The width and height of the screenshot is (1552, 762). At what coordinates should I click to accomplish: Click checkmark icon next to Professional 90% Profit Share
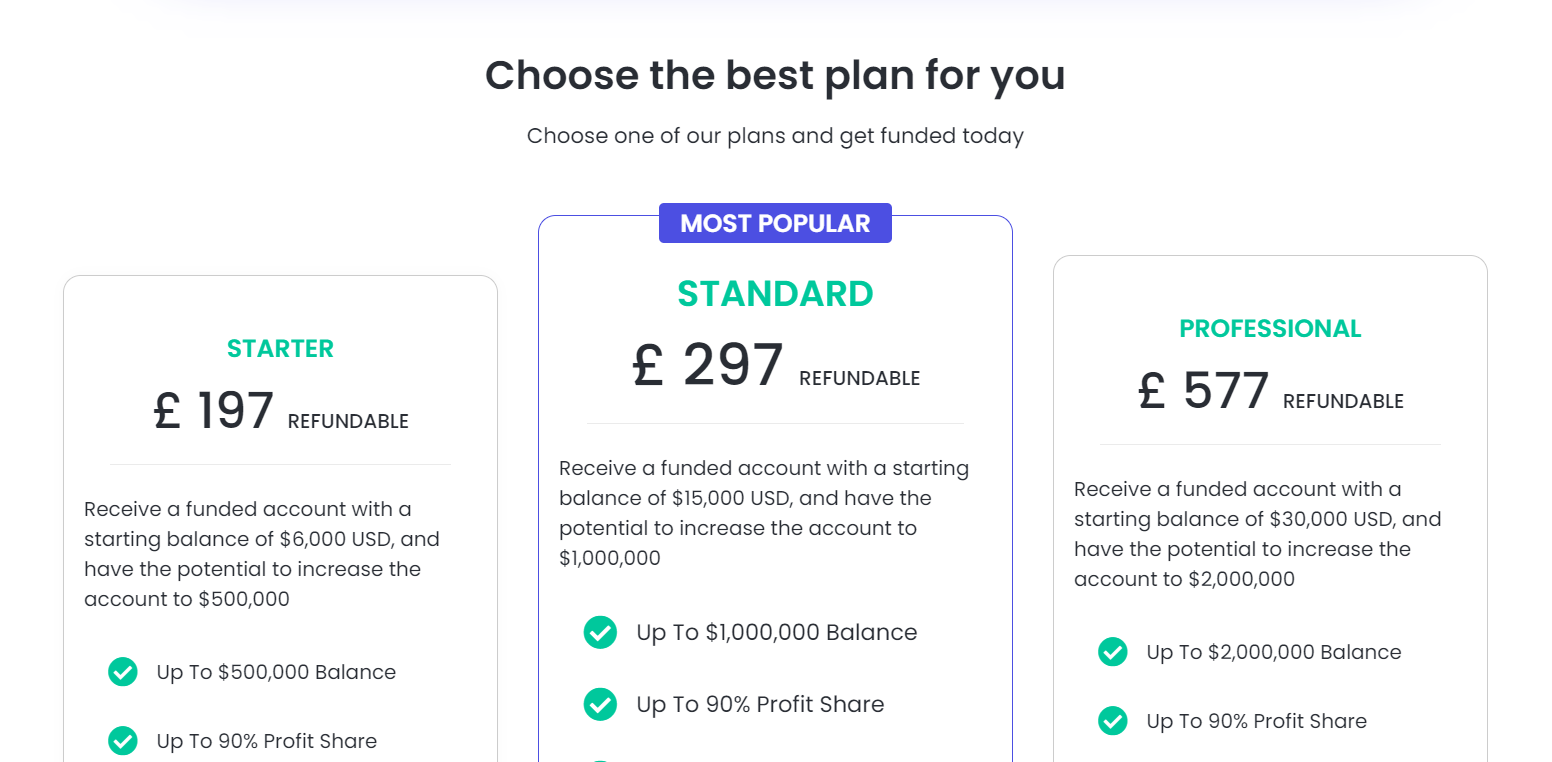click(1112, 721)
